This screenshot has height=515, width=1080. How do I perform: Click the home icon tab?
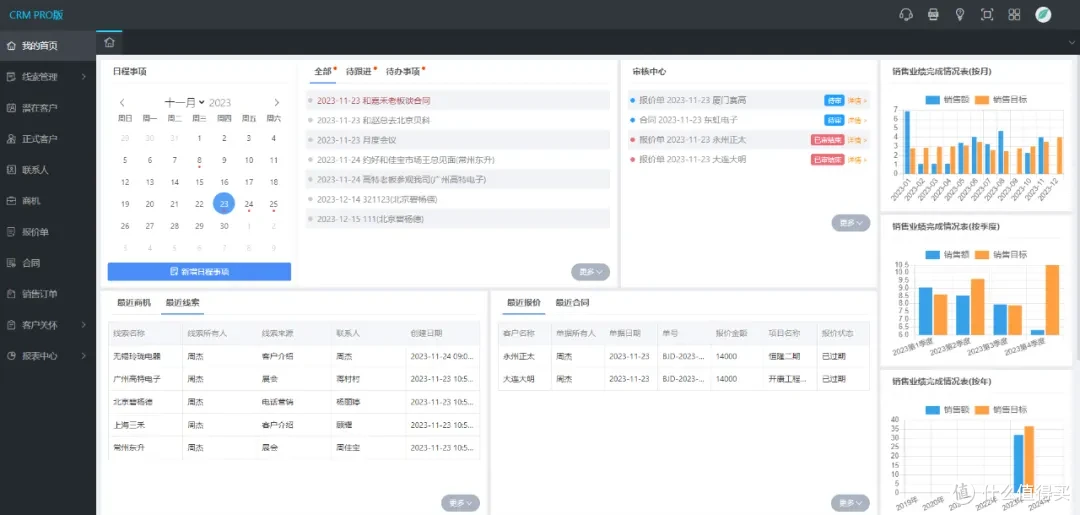click(x=109, y=42)
